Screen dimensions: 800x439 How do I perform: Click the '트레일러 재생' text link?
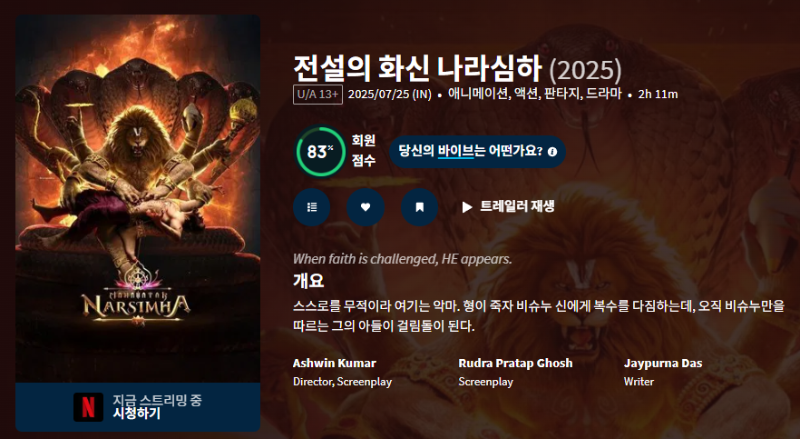tap(517, 206)
